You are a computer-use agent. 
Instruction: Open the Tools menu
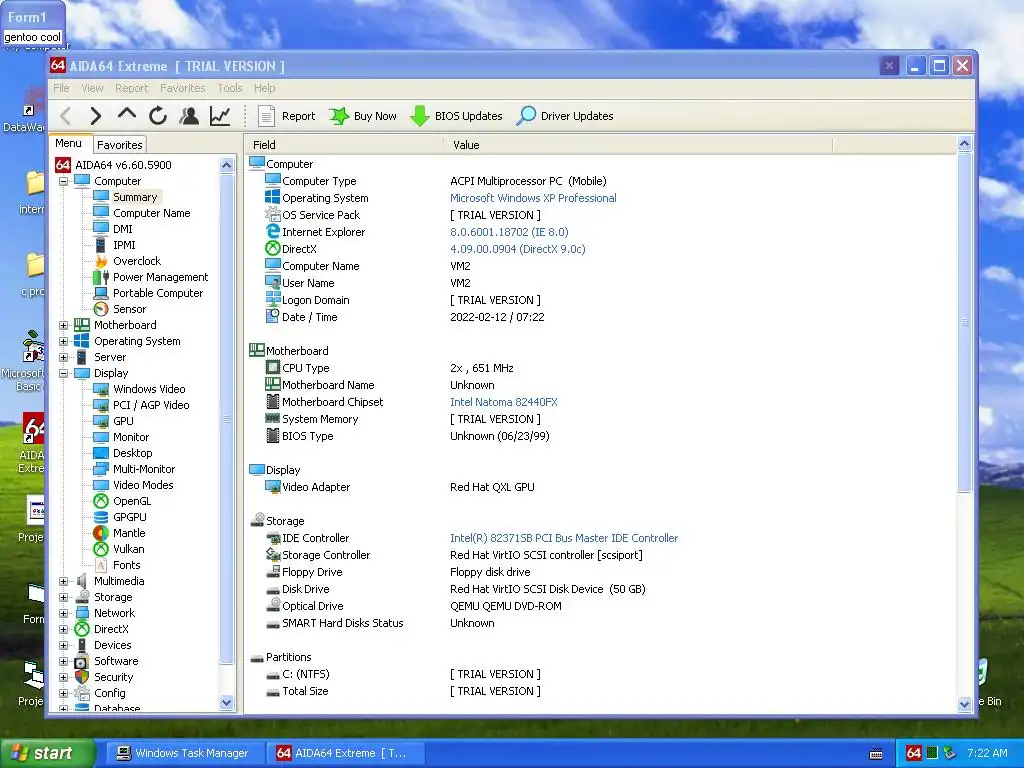tap(230, 88)
